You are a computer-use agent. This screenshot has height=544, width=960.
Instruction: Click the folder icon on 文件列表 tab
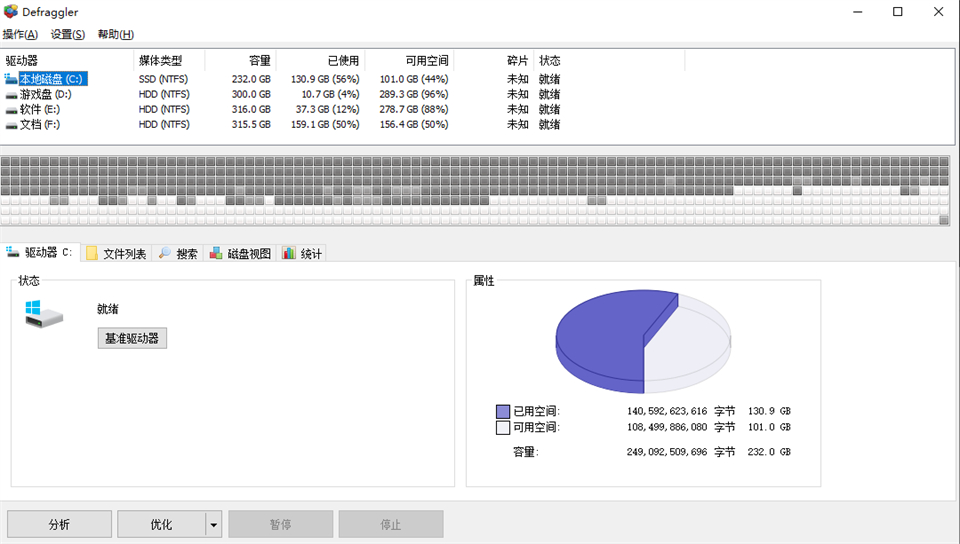[x=92, y=254]
